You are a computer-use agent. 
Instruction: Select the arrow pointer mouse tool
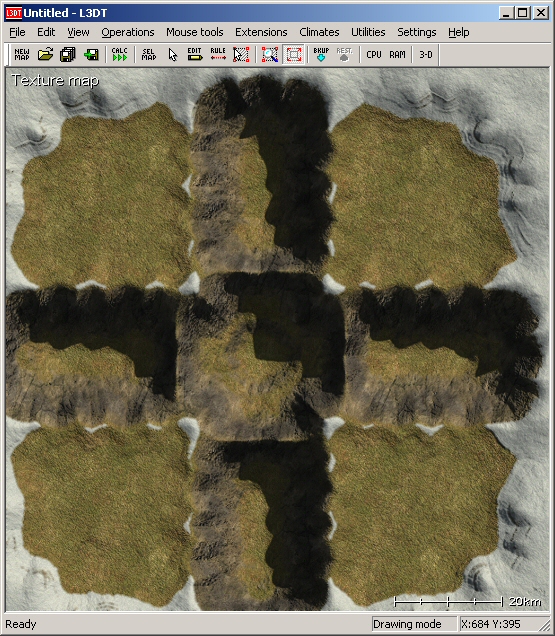172,54
